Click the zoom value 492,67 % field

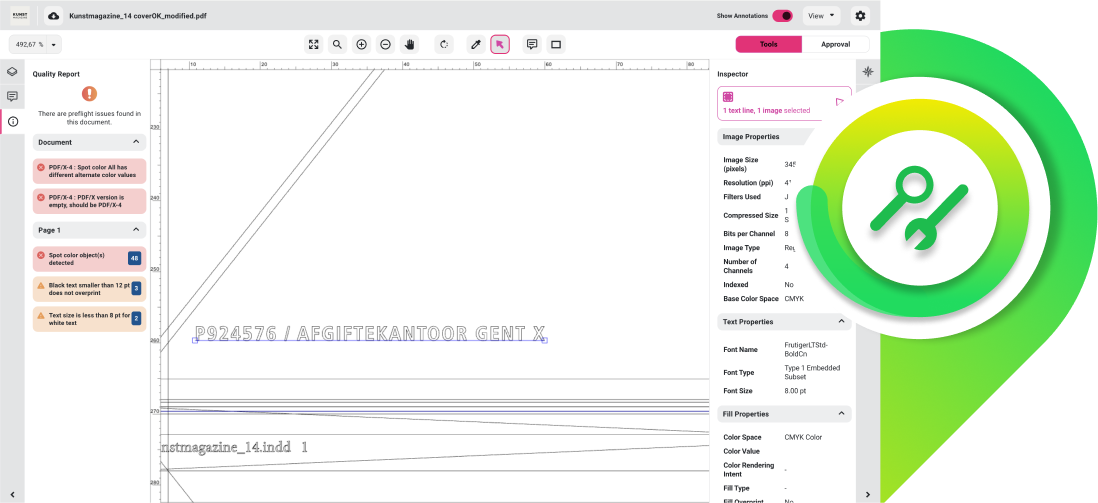click(x=28, y=45)
